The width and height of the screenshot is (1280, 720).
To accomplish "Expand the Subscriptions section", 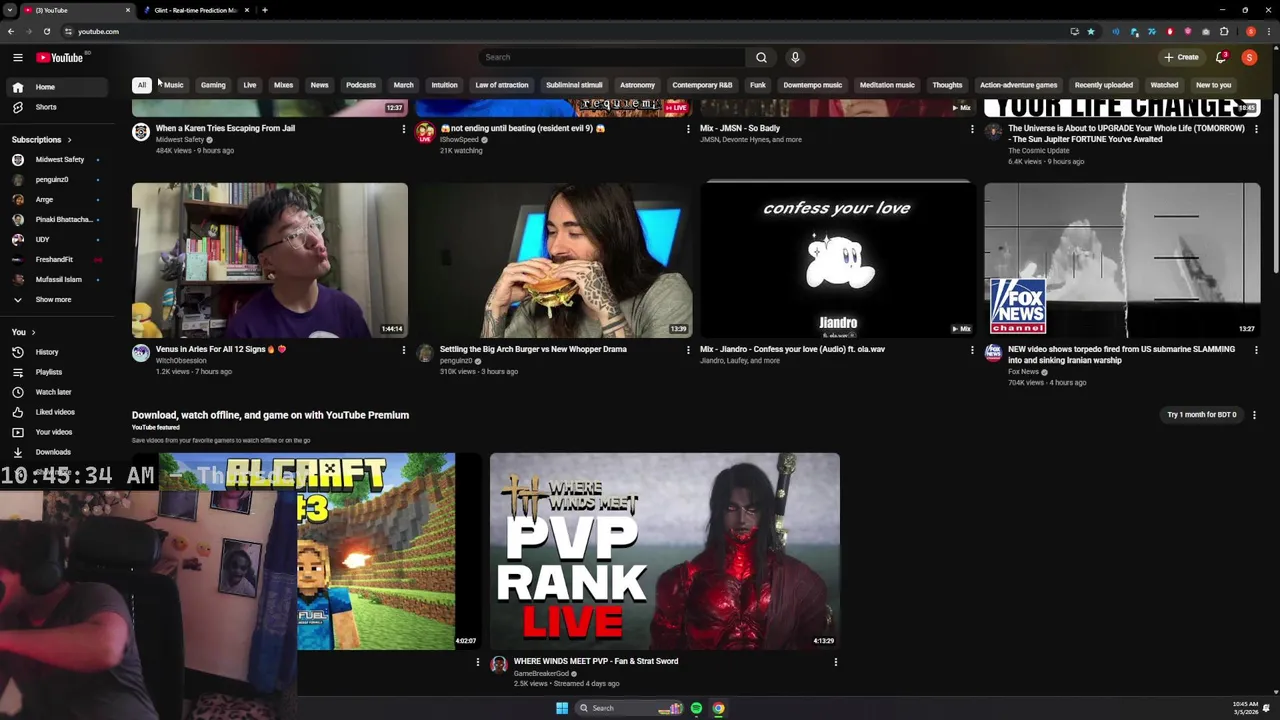I will click(41, 140).
